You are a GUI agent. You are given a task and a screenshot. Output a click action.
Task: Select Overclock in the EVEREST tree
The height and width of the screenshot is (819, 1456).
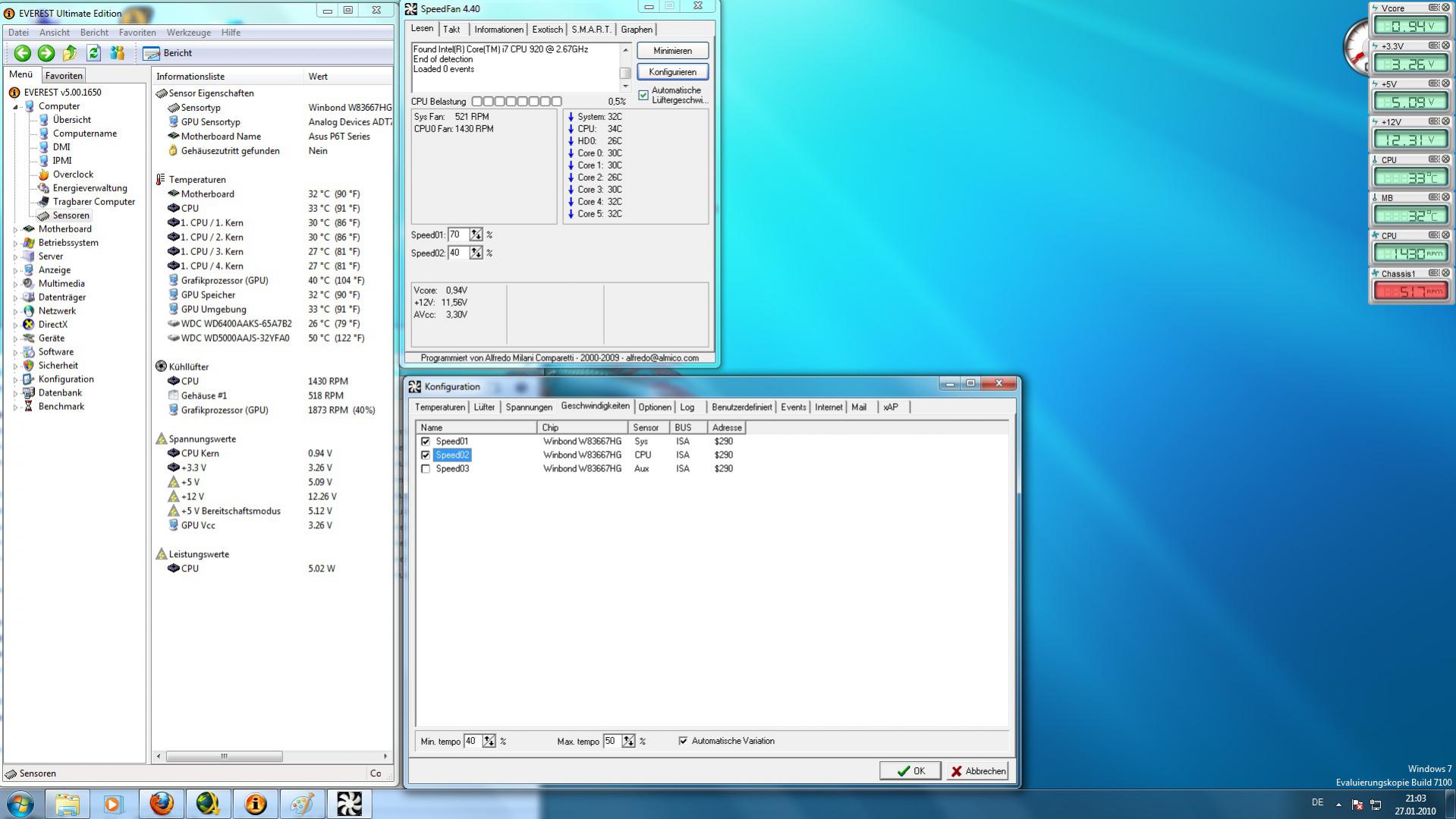(x=73, y=175)
